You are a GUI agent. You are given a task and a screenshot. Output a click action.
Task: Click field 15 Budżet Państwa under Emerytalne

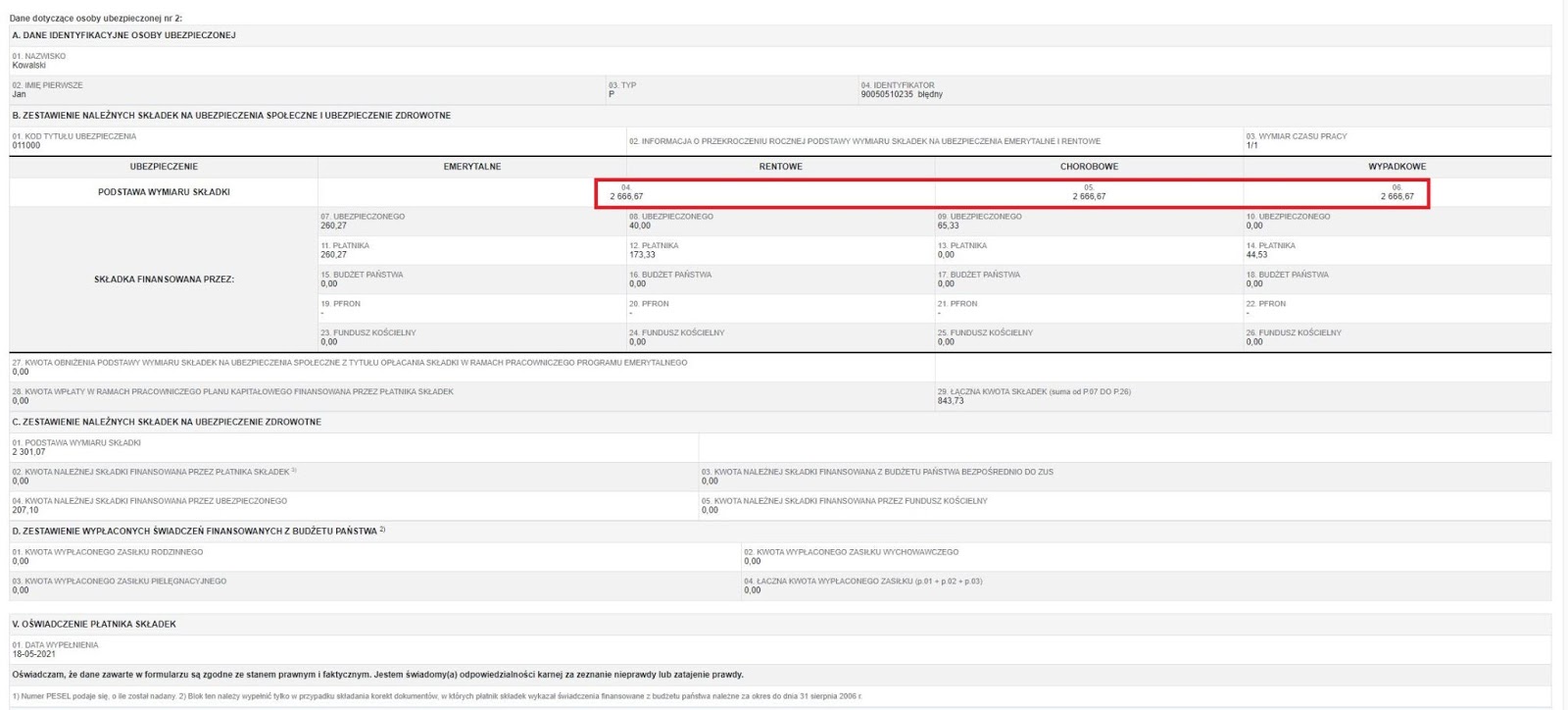pos(472,279)
